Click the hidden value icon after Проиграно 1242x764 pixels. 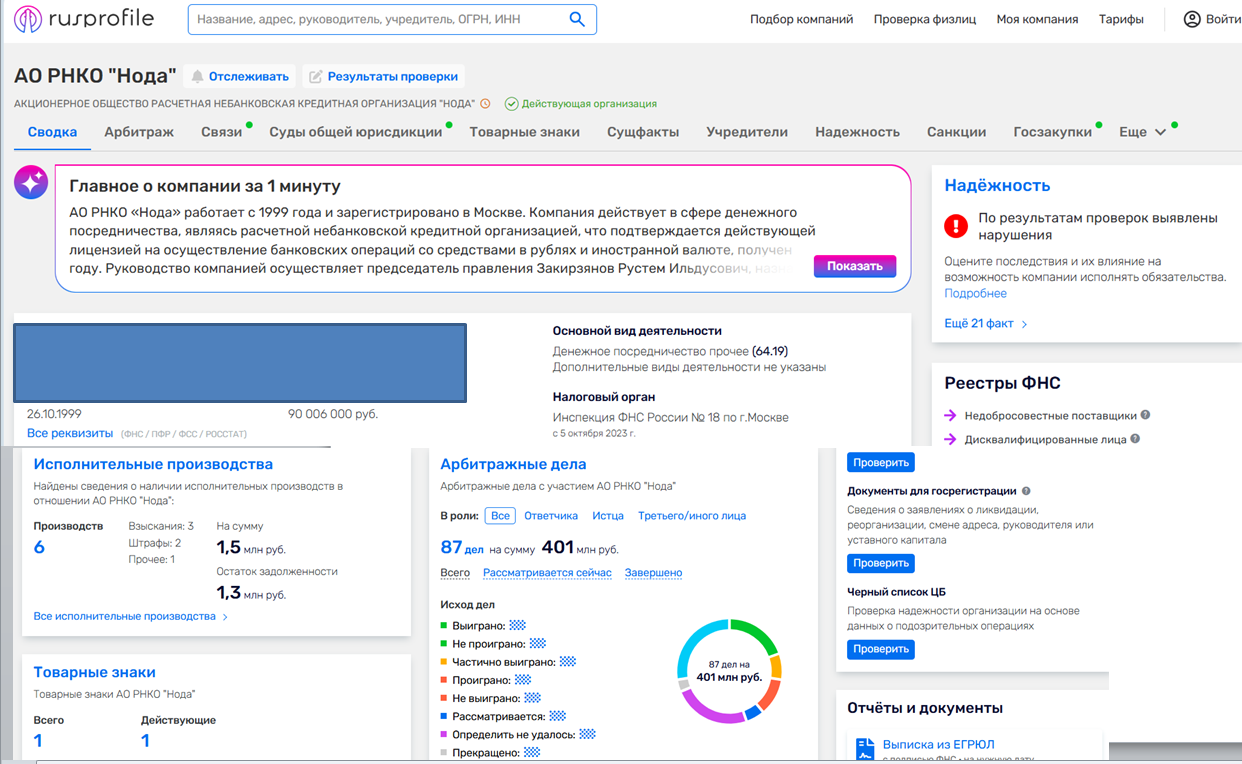tap(523, 679)
